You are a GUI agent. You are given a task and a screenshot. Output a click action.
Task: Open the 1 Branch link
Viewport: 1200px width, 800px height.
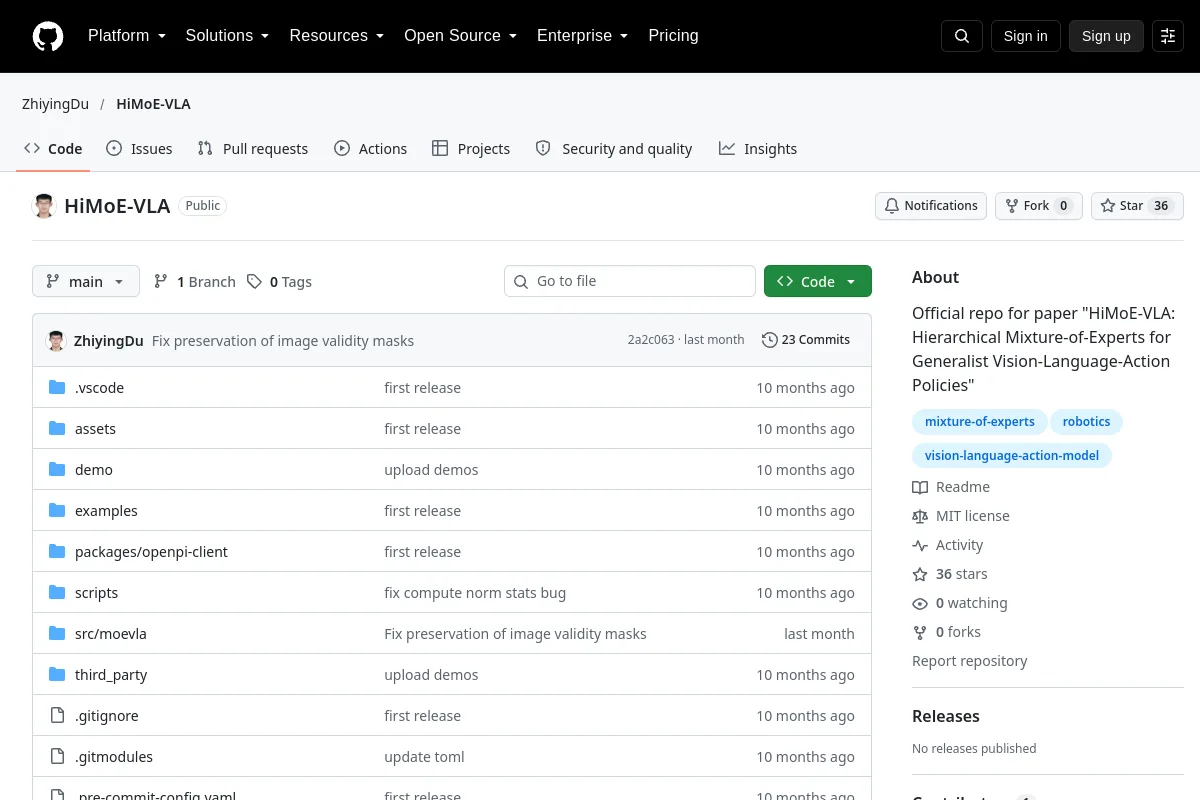(x=195, y=282)
